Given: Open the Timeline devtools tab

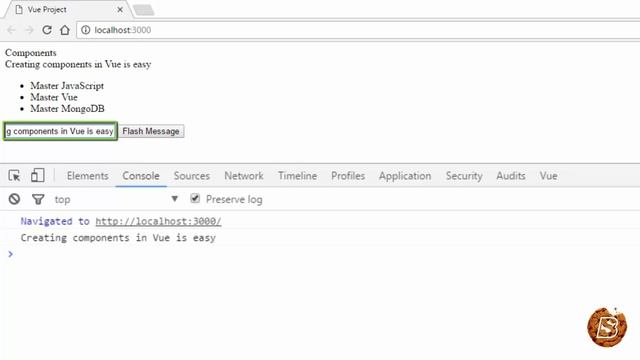Looking at the screenshot, I should point(298,176).
